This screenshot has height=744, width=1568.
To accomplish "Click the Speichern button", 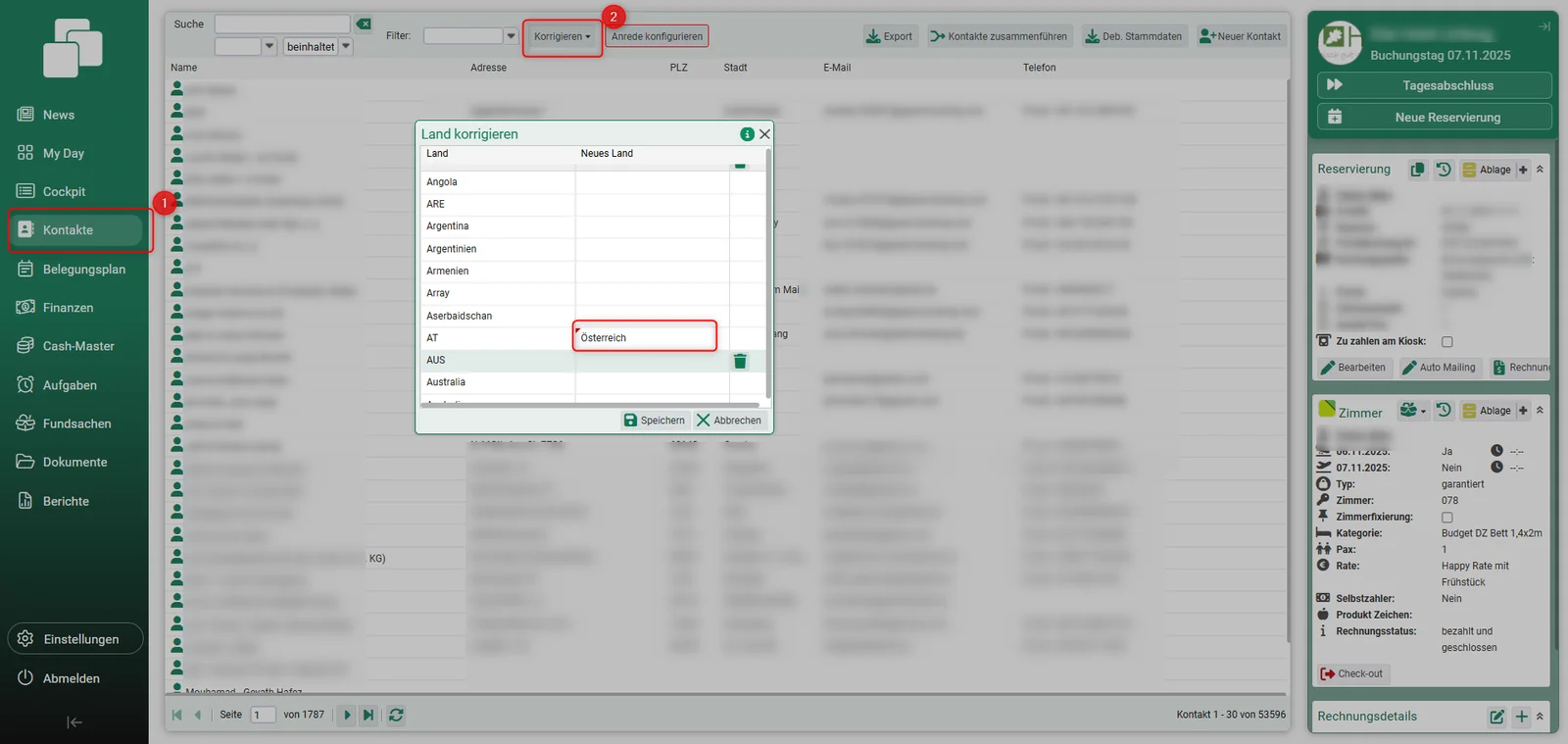I will click(655, 421).
